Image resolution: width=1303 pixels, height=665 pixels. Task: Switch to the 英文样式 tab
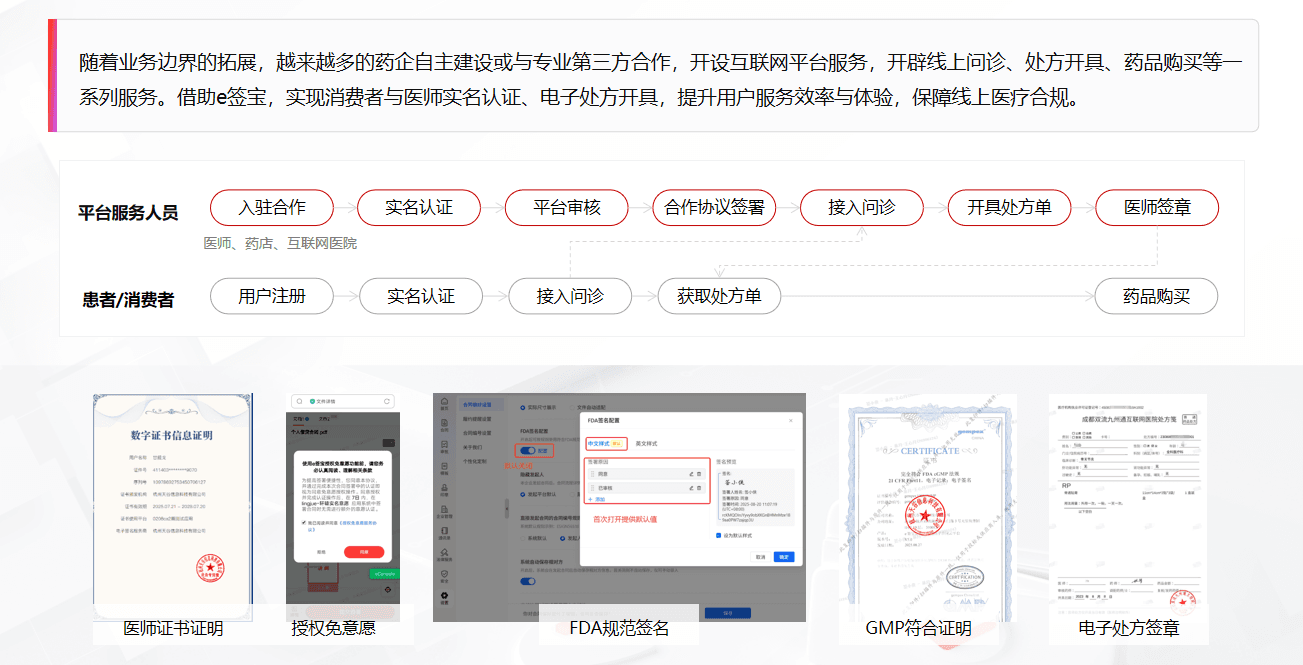click(646, 443)
